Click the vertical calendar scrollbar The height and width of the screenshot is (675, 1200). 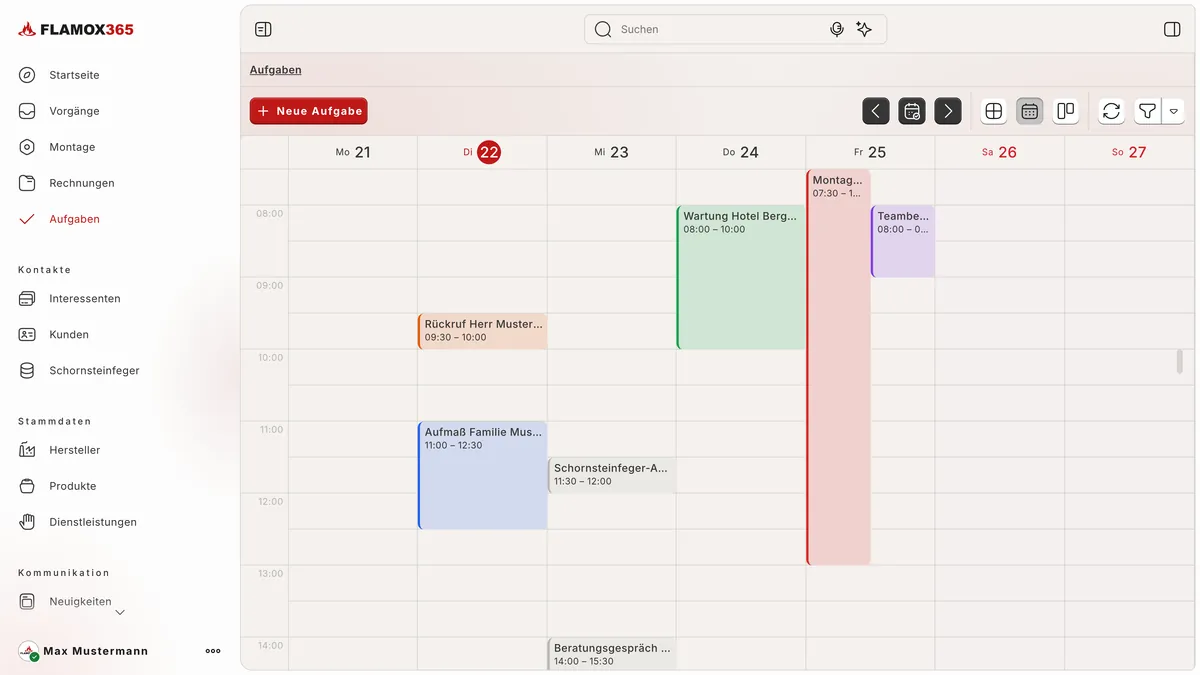[1180, 361]
